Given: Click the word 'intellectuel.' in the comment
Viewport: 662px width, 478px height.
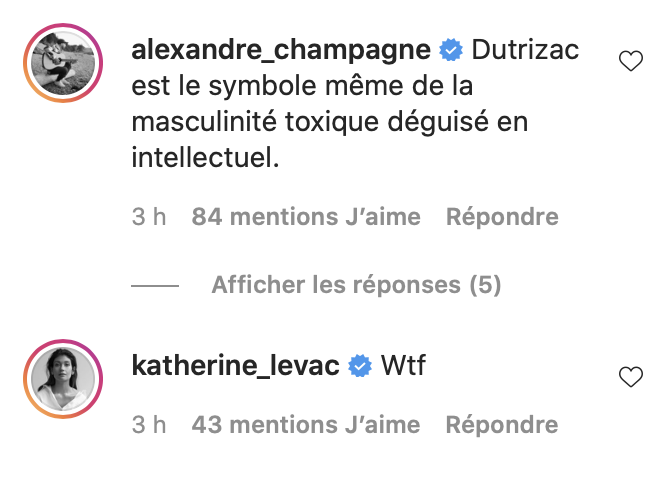Looking at the screenshot, I should pyautogui.click(x=205, y=158).
